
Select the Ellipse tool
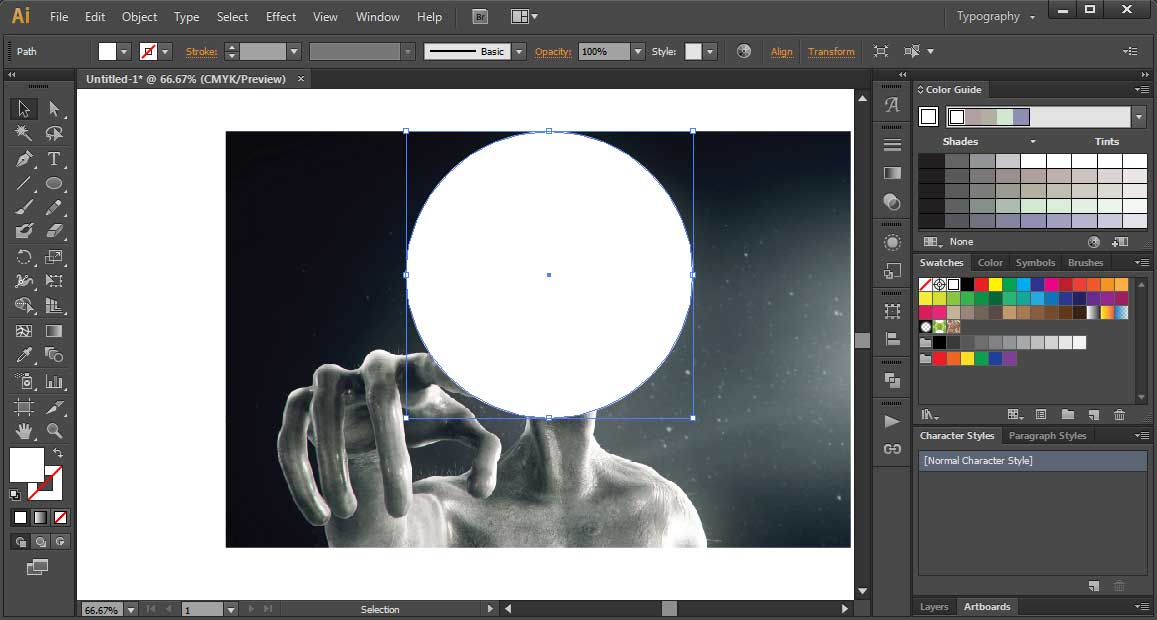(x=56, y=183)
